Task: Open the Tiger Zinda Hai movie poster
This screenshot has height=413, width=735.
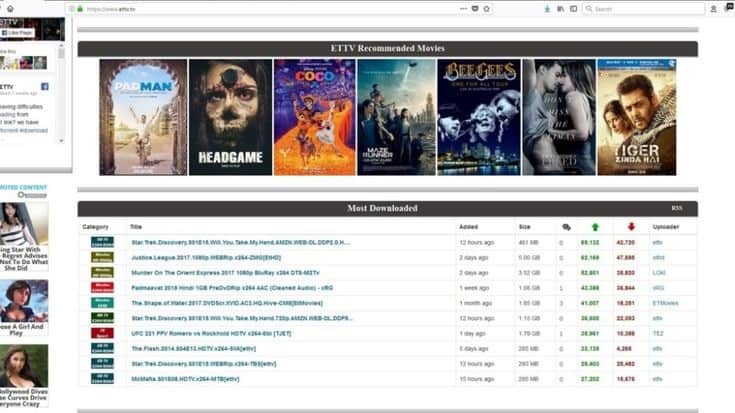Action: tap(637, 117)
